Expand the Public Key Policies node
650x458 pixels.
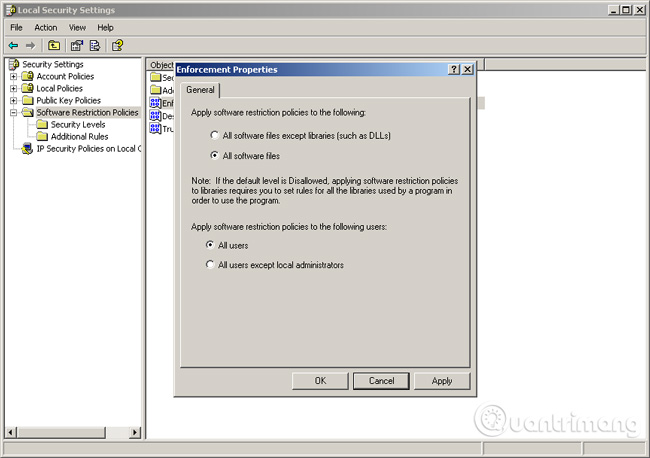coord(14,100)
